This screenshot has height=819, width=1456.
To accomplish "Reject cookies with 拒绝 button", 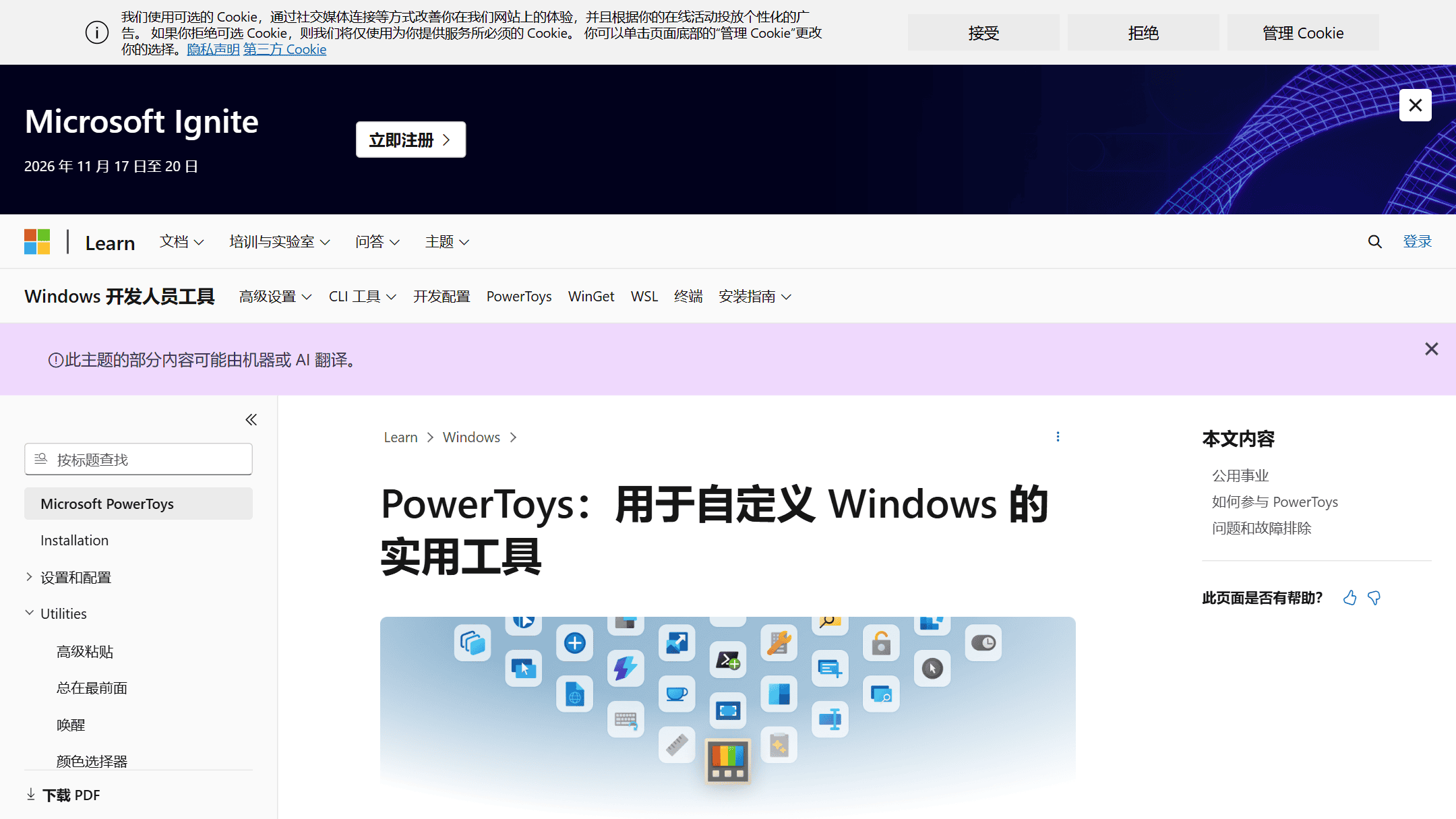I will click(x=1143, y=32).
